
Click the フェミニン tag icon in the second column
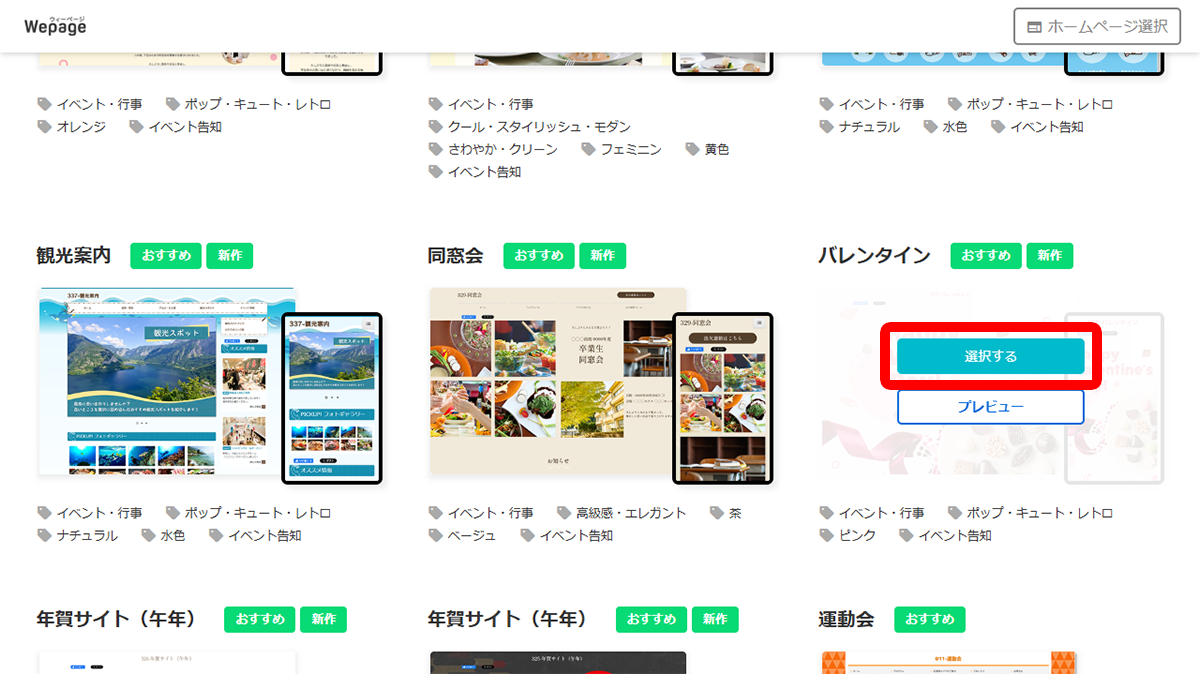click(x=590, y=148)
